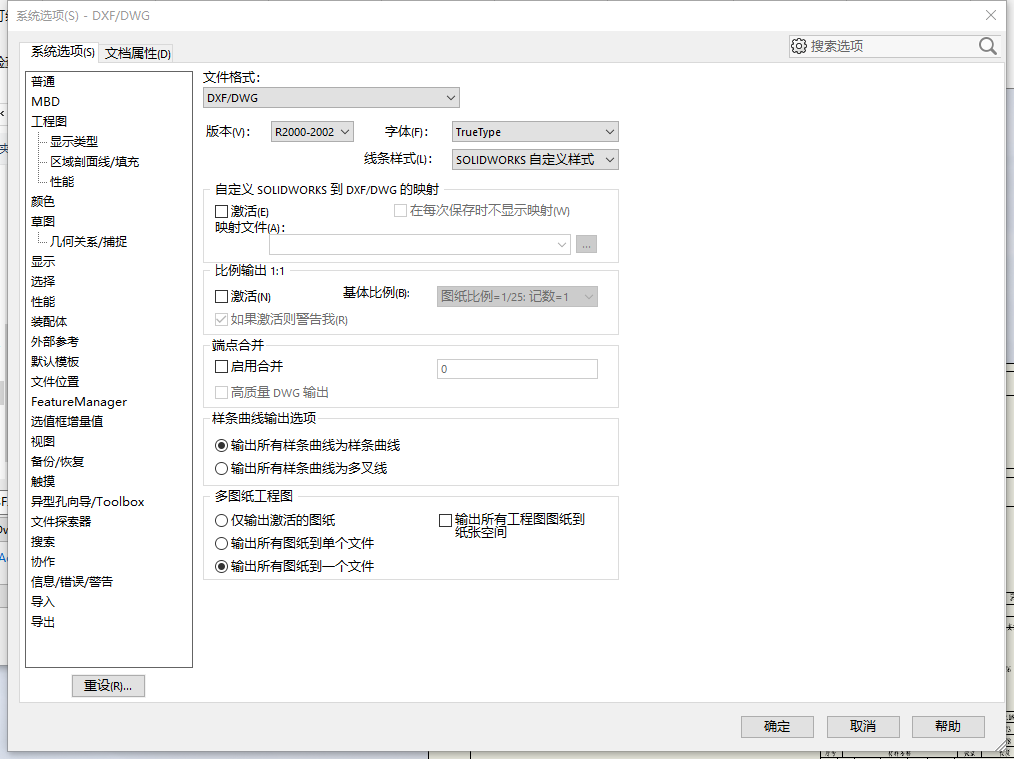The width and height of the screenshot is (1014, 759).
Task: Click the mapping file browse button
Action: 586,244
